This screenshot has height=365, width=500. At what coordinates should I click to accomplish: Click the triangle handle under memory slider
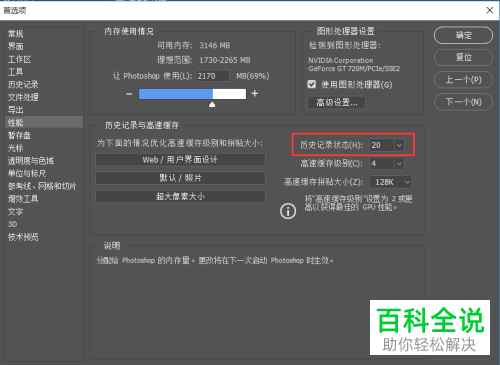click(212, 104)
